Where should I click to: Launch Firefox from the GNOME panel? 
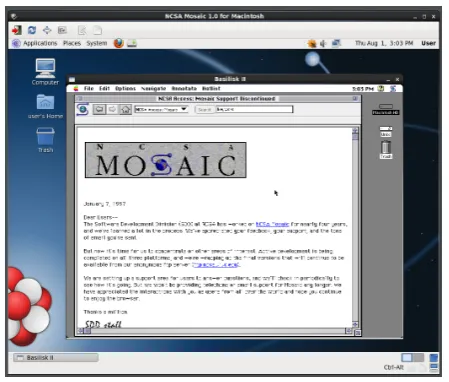click(x=119, y=43)
